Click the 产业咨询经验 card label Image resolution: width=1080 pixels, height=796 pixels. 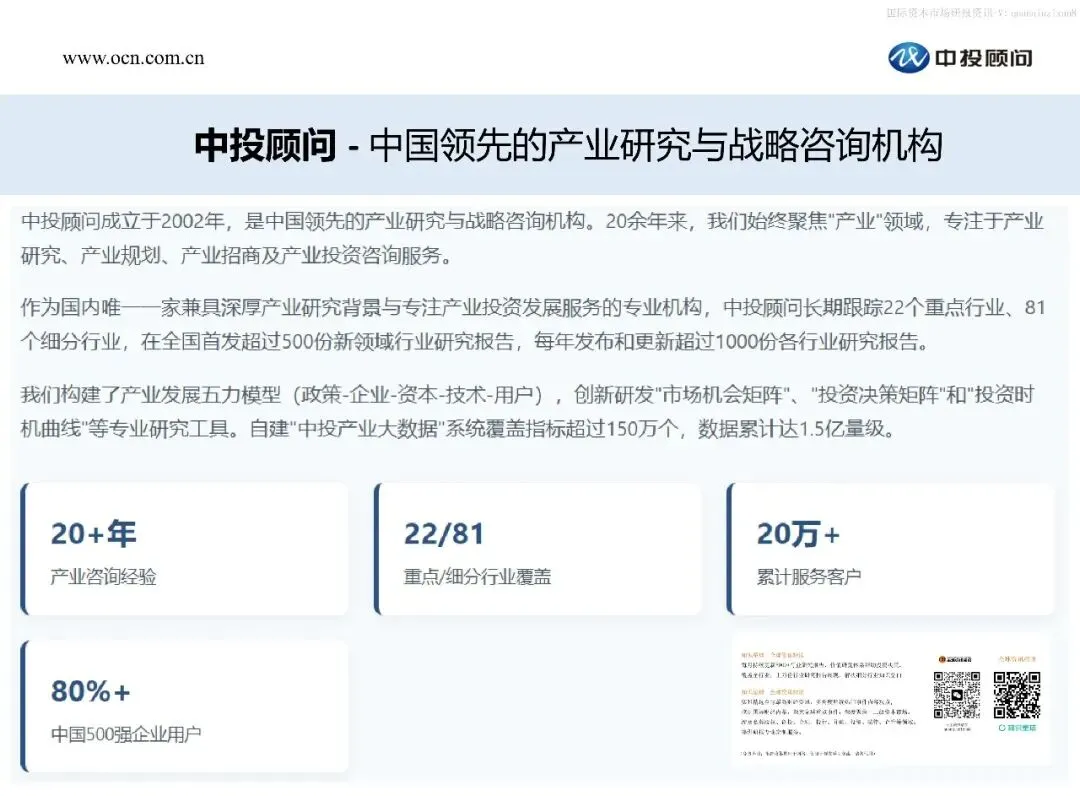tap(104, 576)
